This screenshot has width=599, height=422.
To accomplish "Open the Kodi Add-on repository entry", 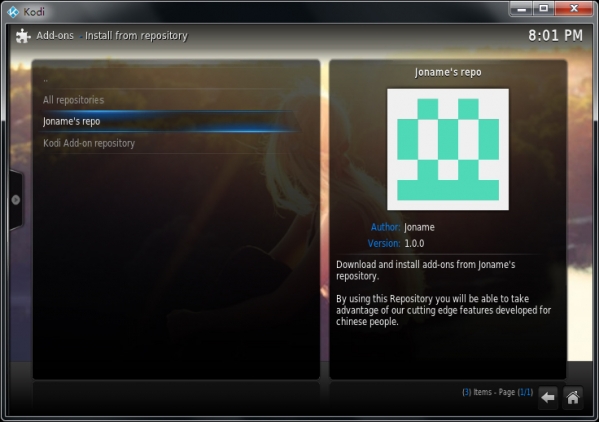I will click(168, 143).
